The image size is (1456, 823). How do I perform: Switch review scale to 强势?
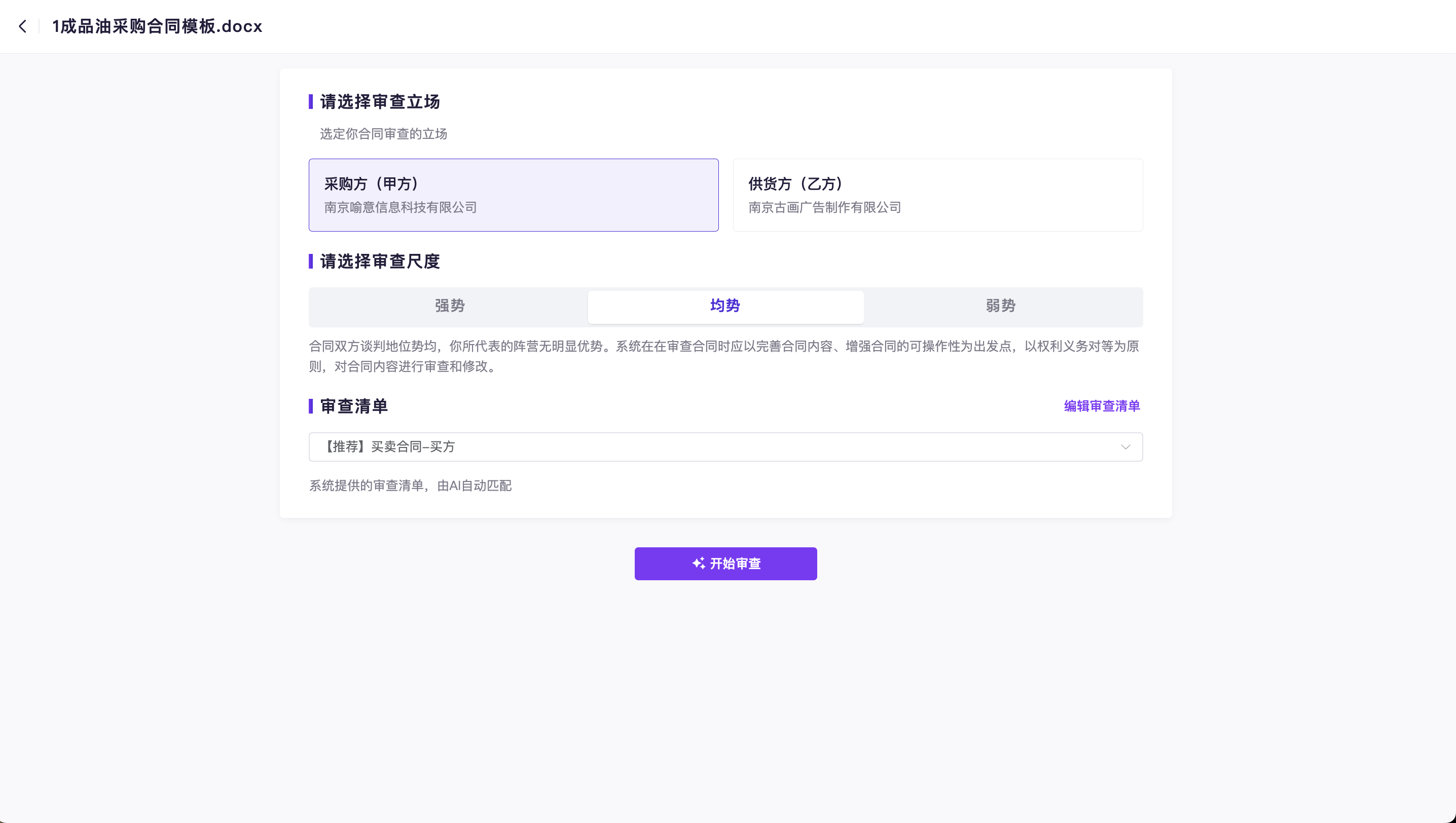[x=450, y=306]
